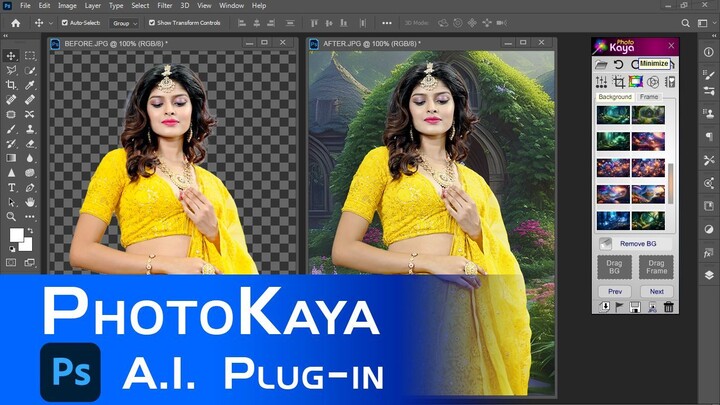Select the Move tool in toolbar

point(11,56)
